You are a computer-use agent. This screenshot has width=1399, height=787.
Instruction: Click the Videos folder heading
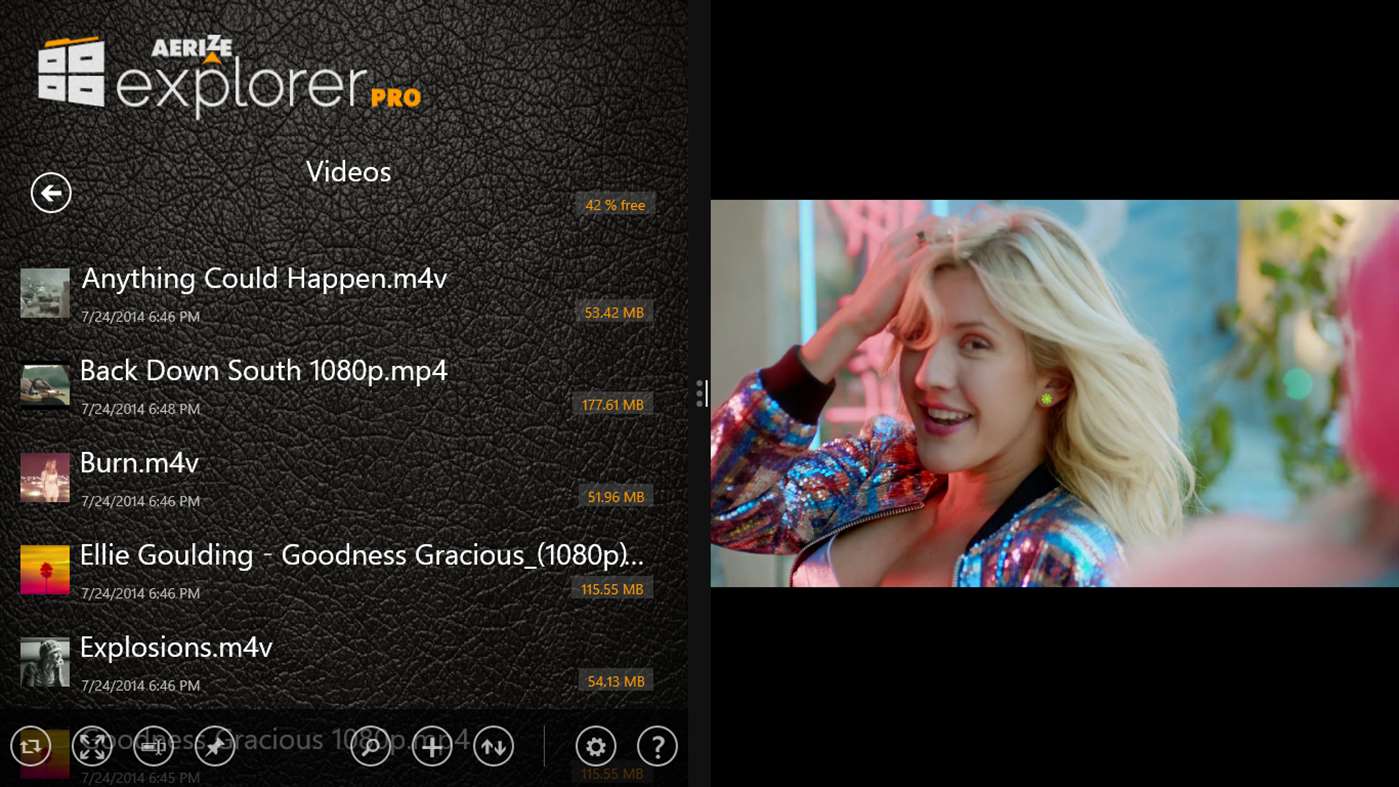tap(348, 172)
